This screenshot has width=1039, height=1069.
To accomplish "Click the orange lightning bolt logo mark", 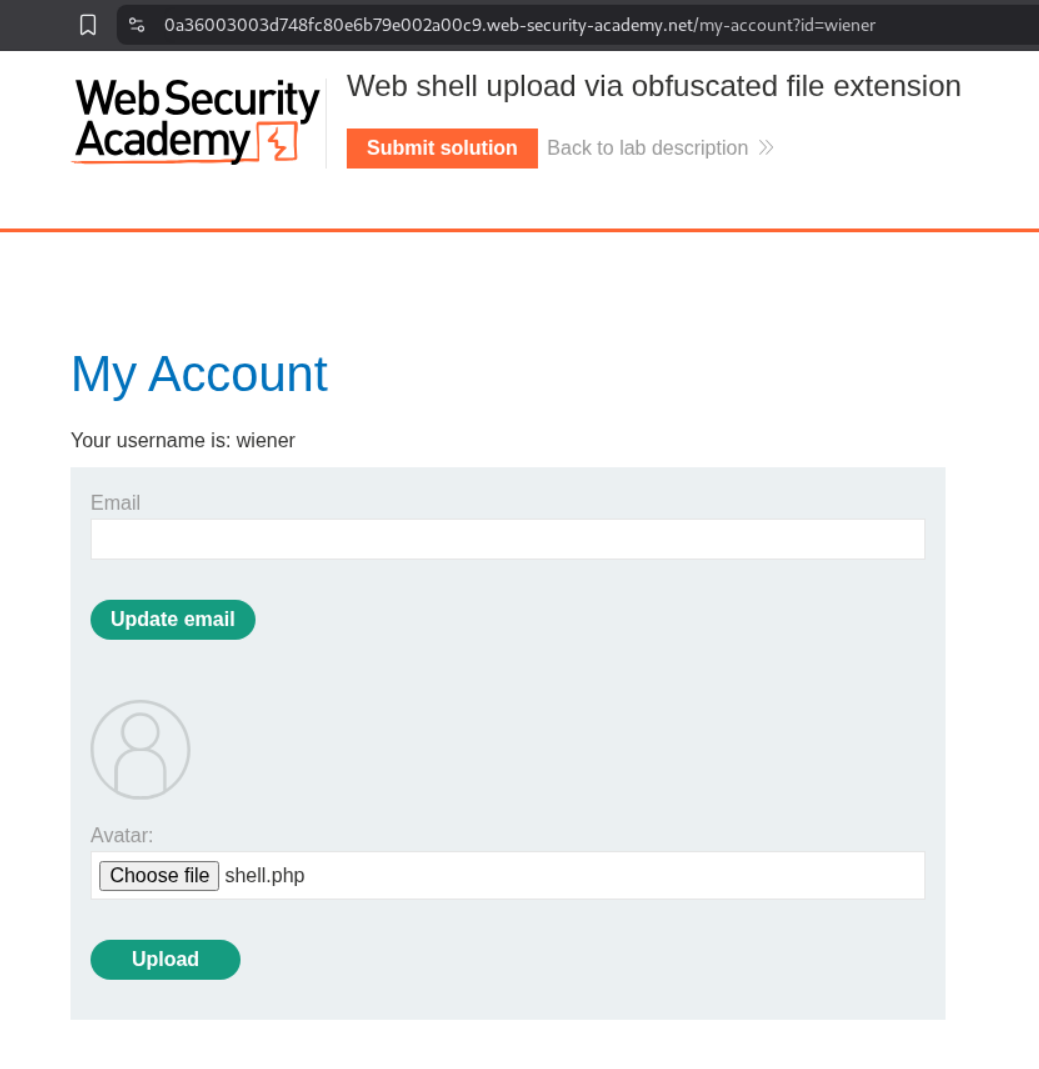I will click(277, 143).
